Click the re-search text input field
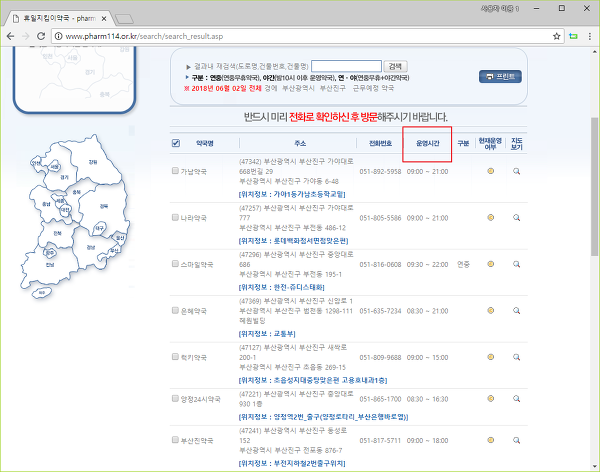Viewport: 600px width, 472px height. [346, 66]
